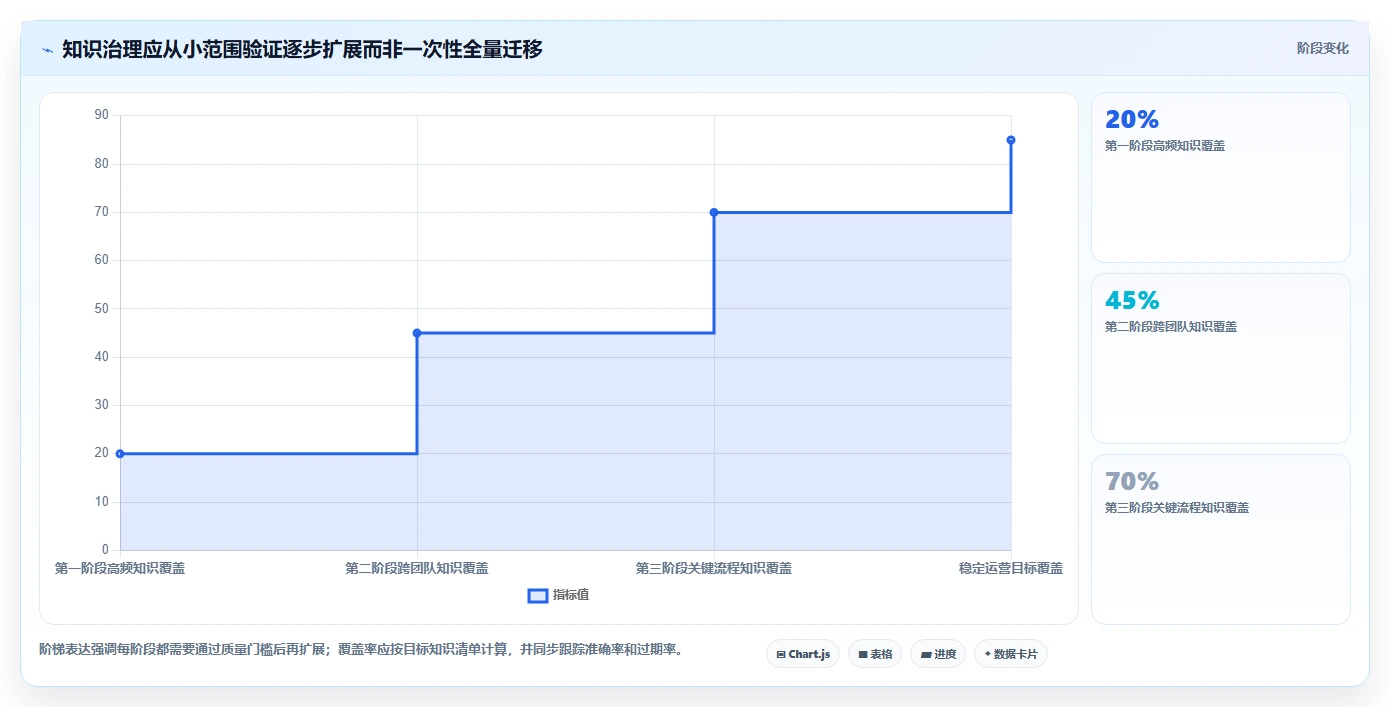The height and width of the screenshot is (707, 1390).
Task: Click the title 知识治理应从小范围验证逐步扩展
Action: click(302, 49)
